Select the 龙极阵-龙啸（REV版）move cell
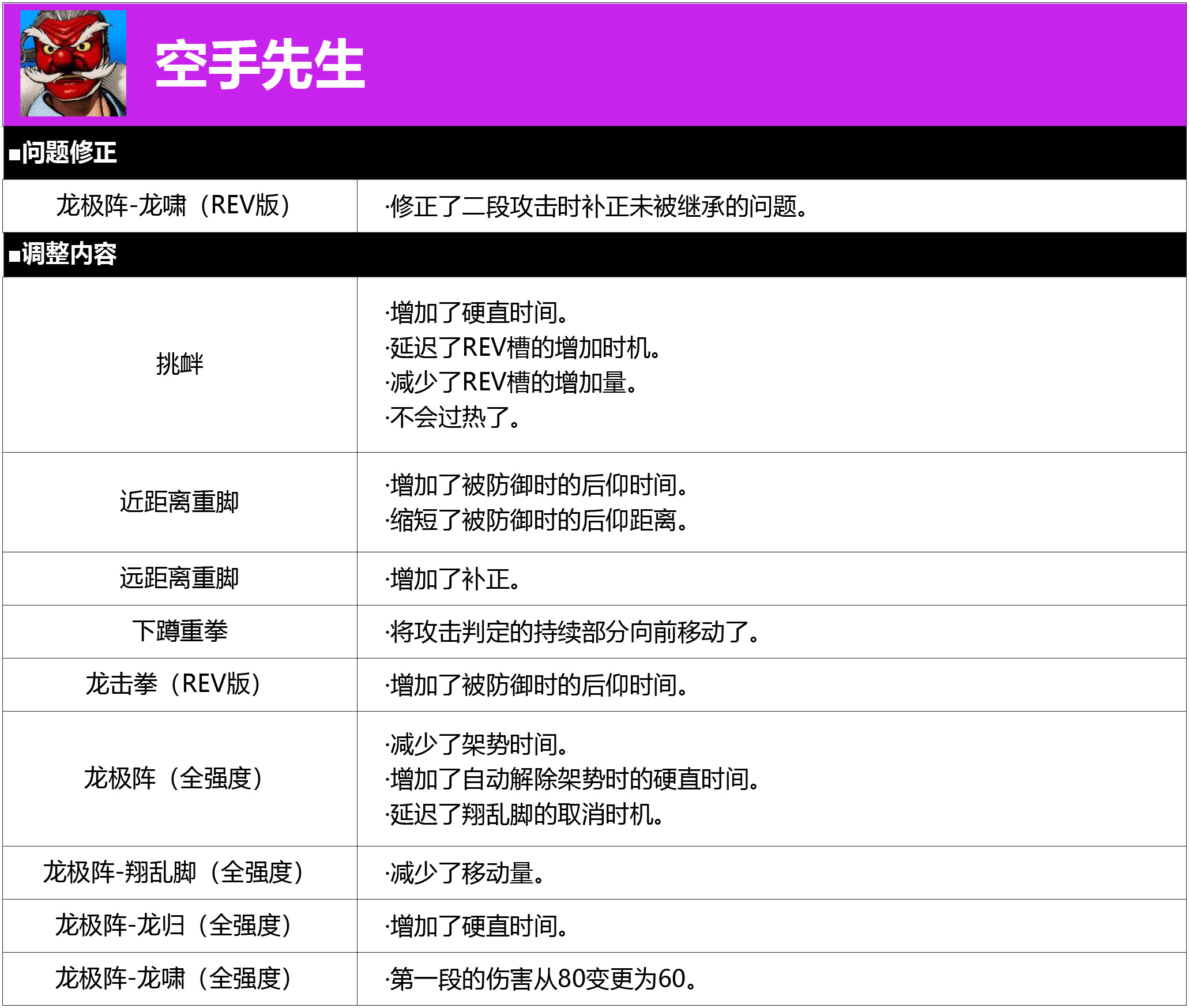 coord(180,206)
